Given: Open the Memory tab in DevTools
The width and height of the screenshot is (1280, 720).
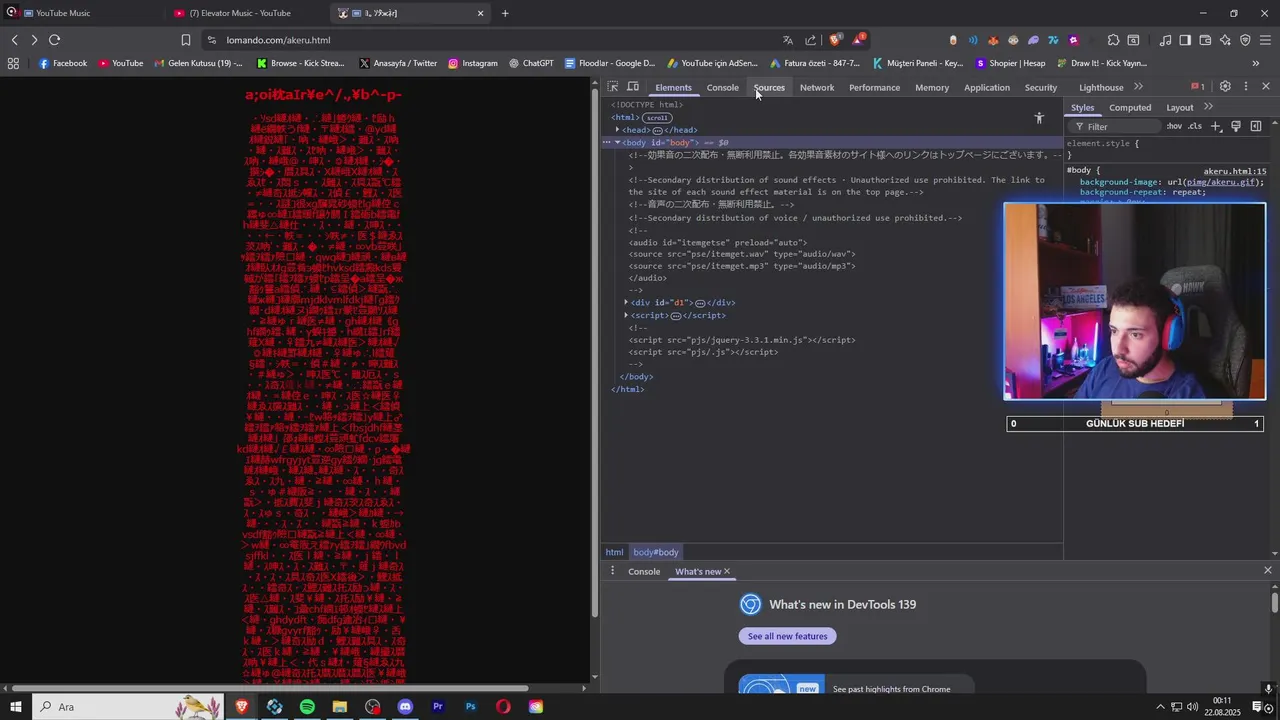Looking at the screenshot, I should (x=931, y=87).
